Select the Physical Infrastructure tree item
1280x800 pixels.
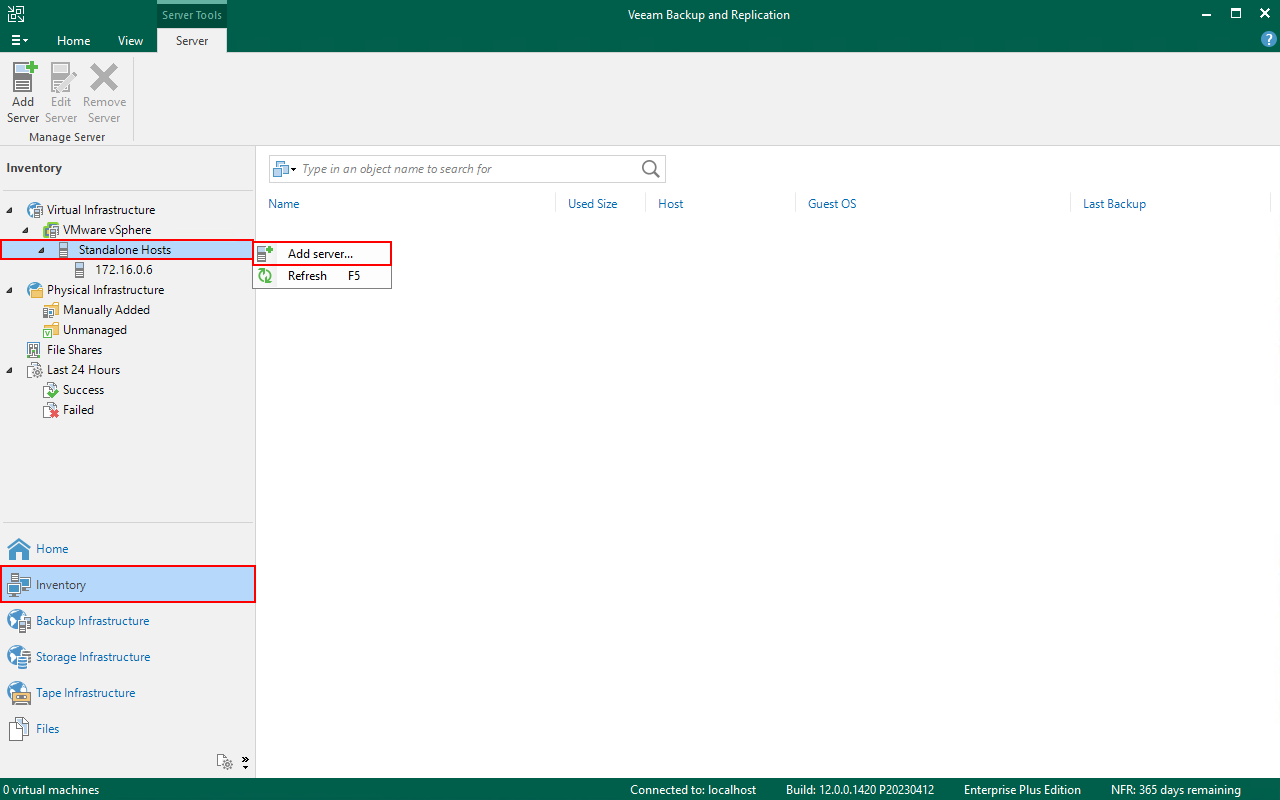[105, 290]
